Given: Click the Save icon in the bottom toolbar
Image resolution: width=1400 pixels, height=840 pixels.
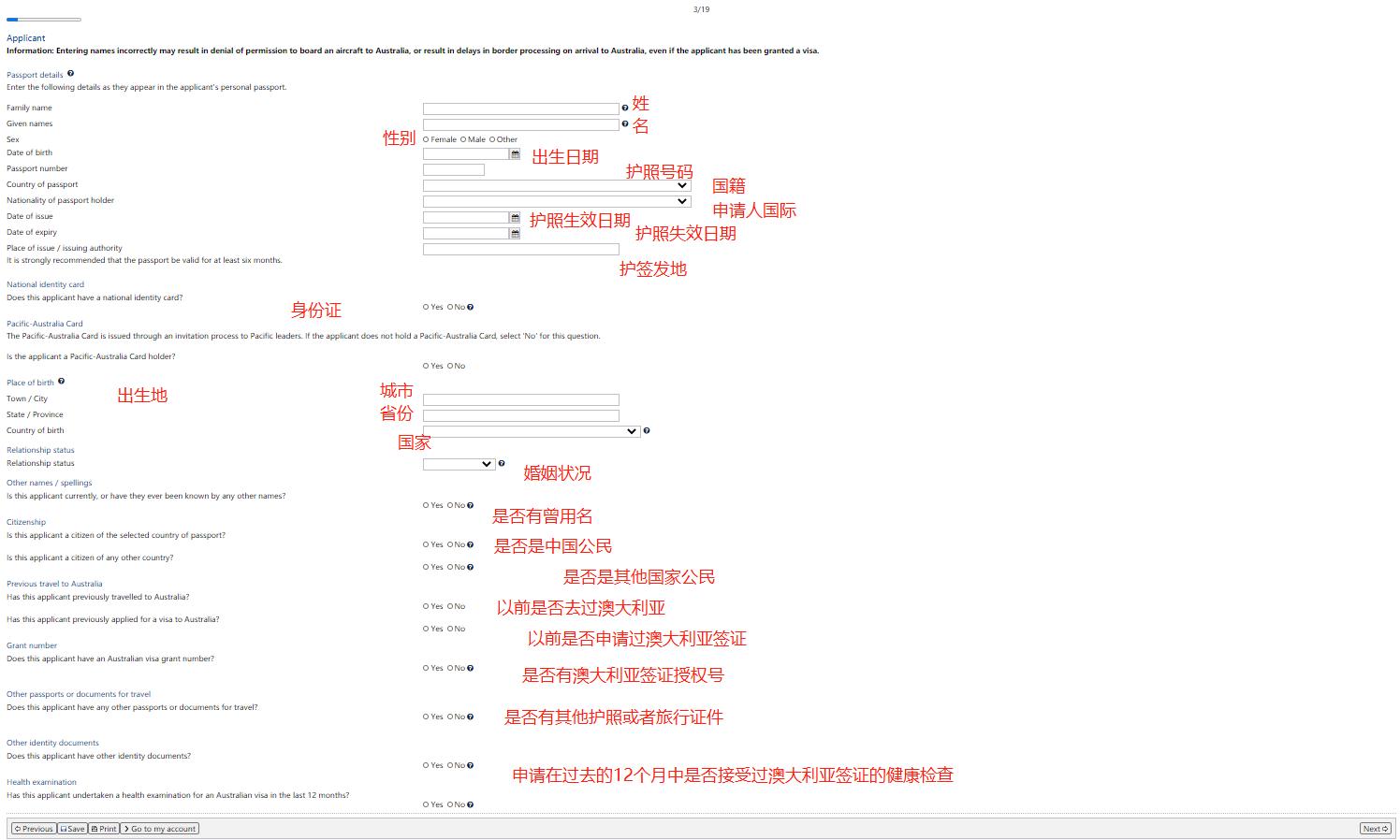Looking at the screenshot, I should (x=72, y=828).
